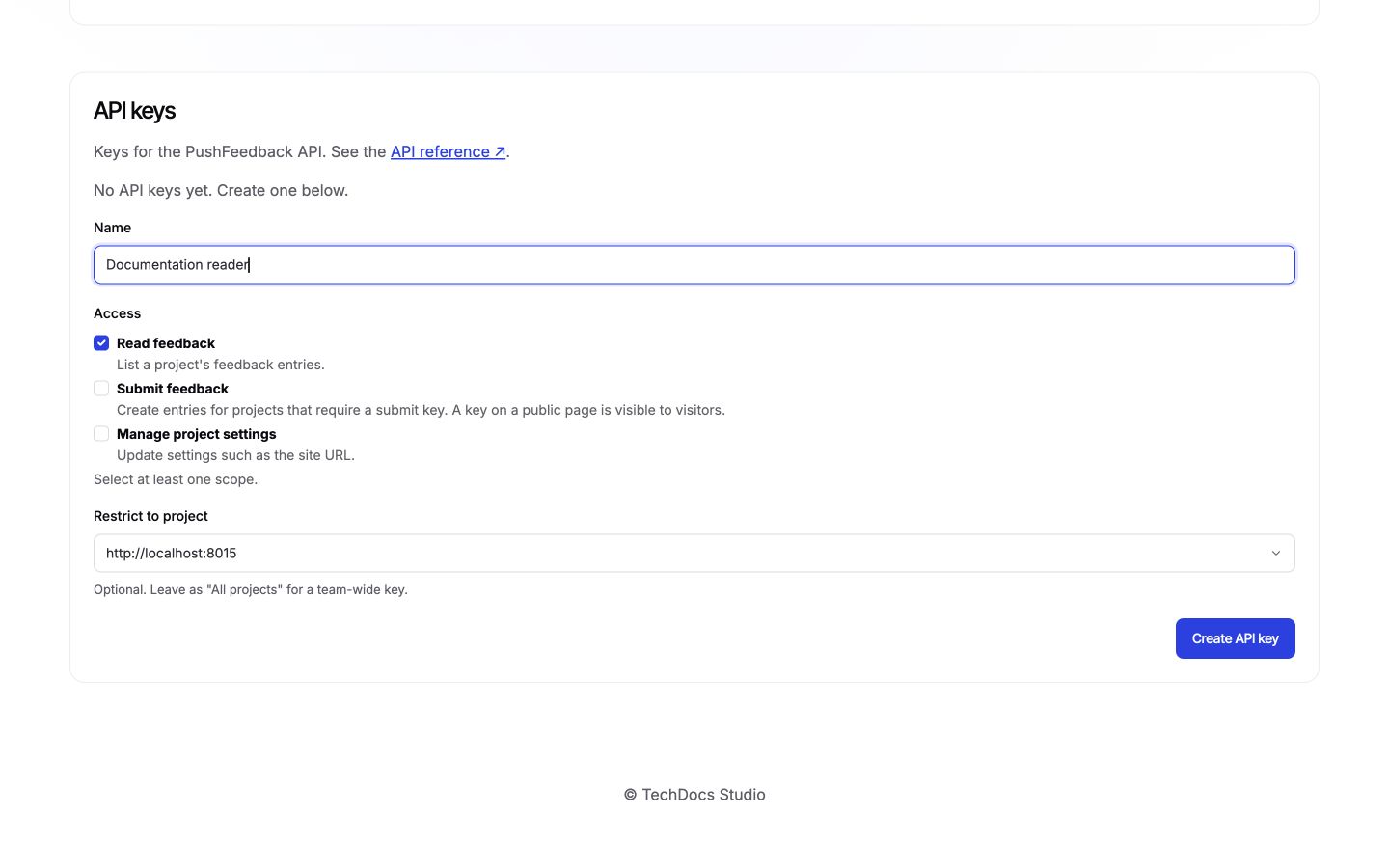The image size is (1389, 868).
Task: Enable the Submit feedback checkbox
Action: coord(101,389)
